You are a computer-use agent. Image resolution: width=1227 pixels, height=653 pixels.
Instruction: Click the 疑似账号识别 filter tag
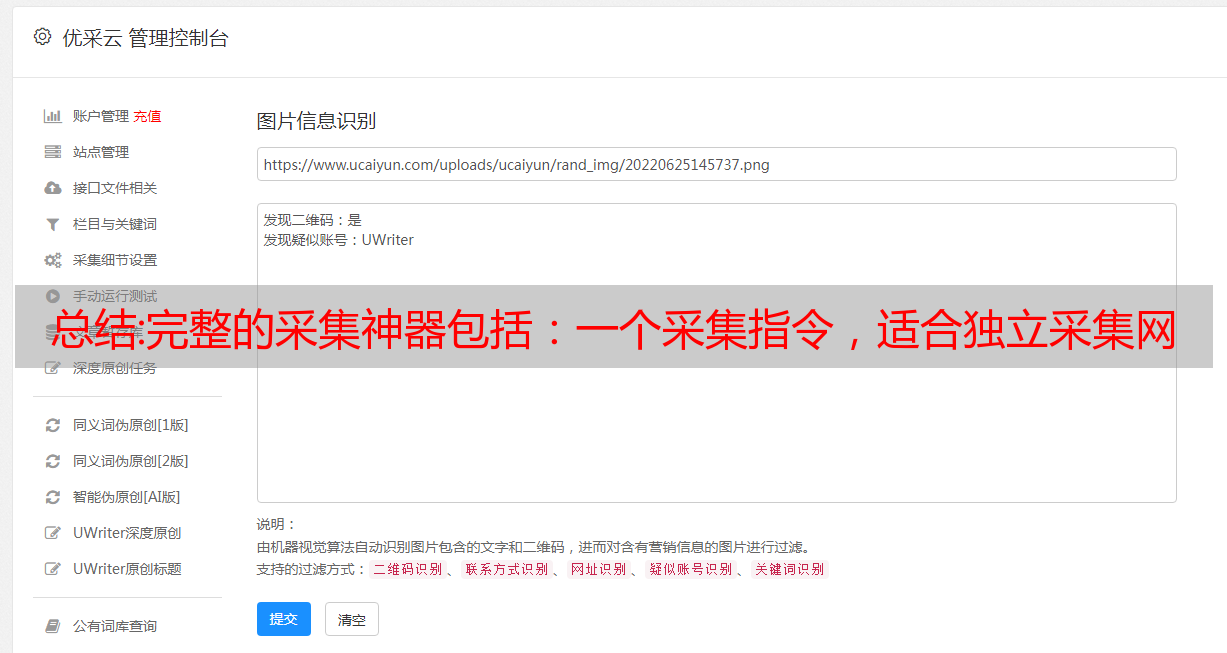click(x=690, y=569)
